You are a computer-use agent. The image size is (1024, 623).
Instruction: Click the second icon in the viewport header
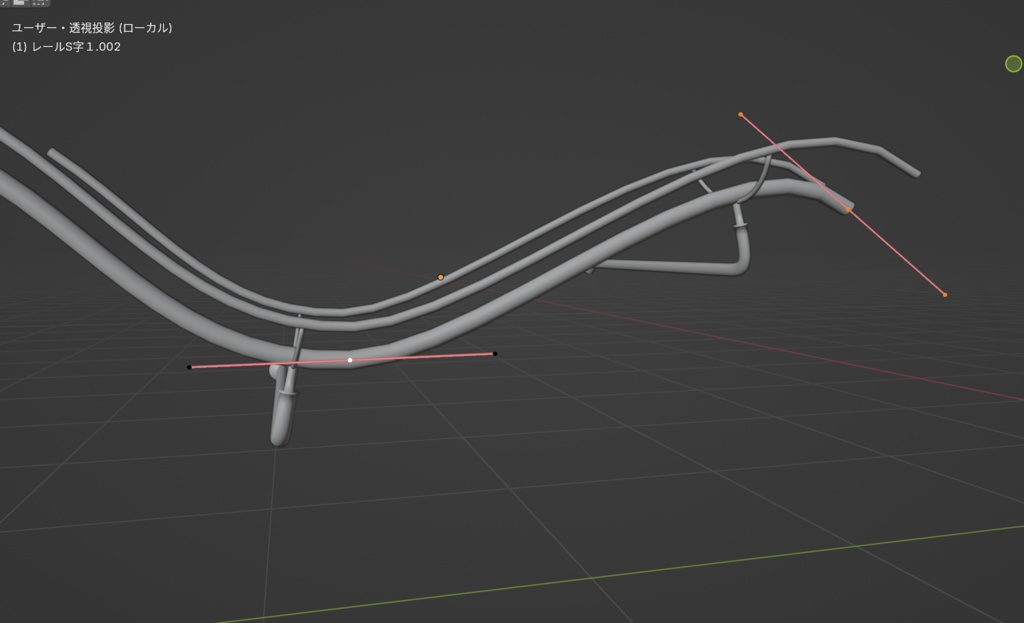[x=20, y=5]
